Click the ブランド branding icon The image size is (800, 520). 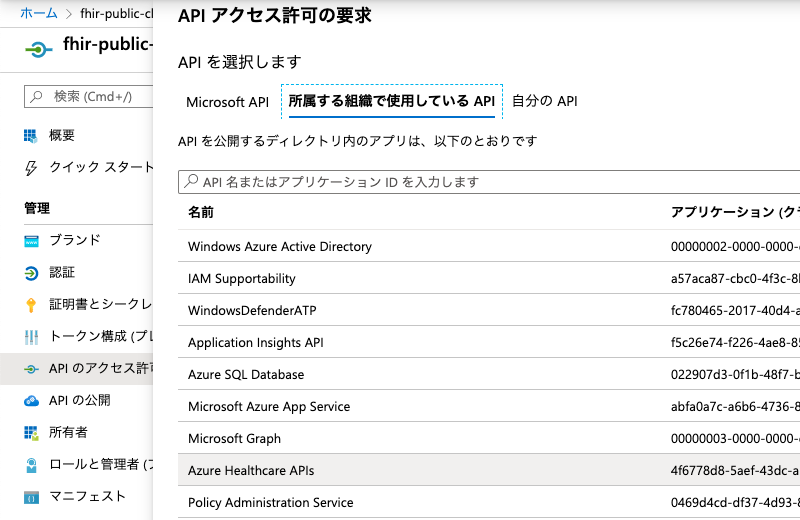click(31, 241)
